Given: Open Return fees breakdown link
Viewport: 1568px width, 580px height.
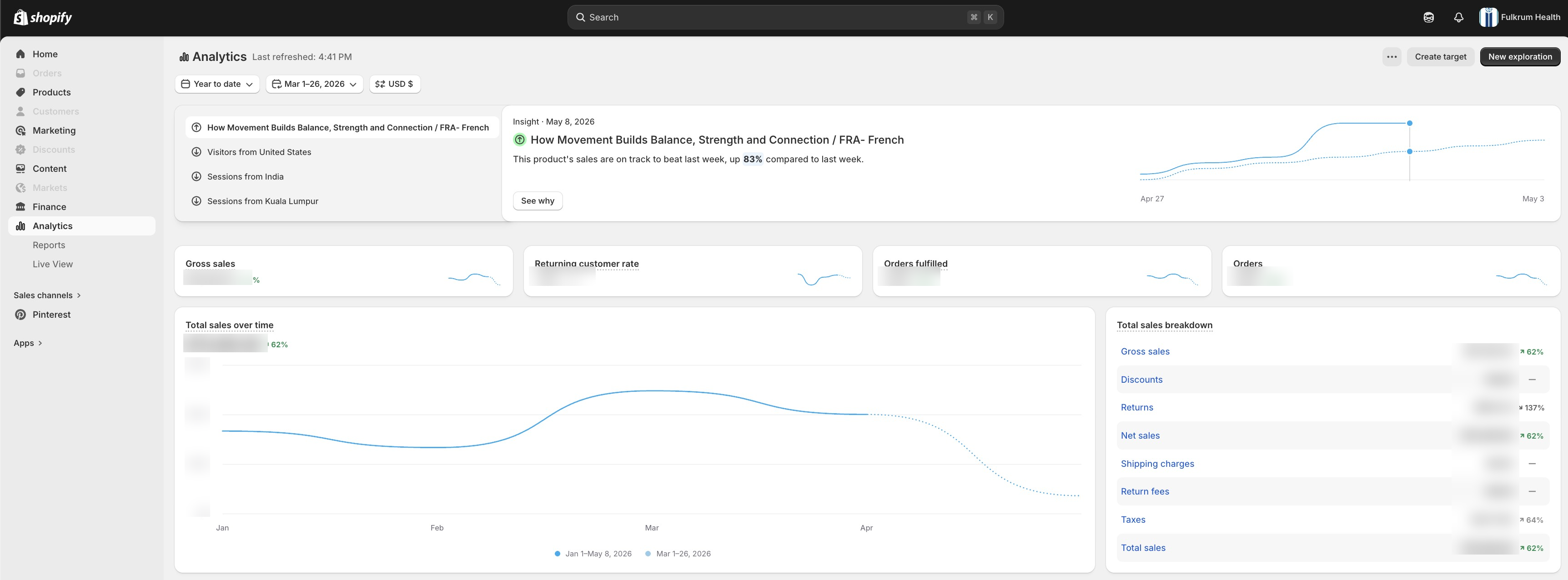Looking at the screenshot, I should (x=1144, y=492).
